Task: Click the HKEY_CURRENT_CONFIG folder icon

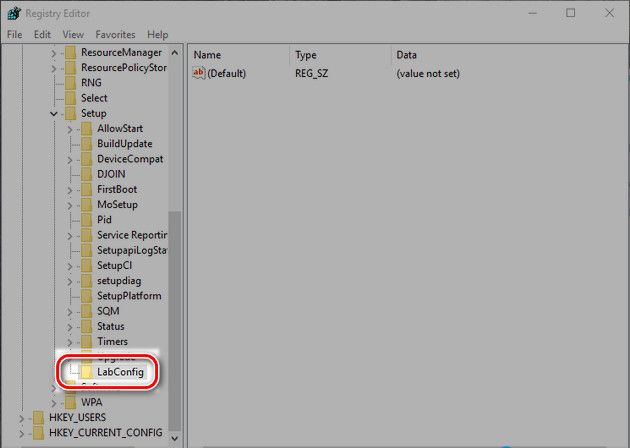Action: coord(39,433)
